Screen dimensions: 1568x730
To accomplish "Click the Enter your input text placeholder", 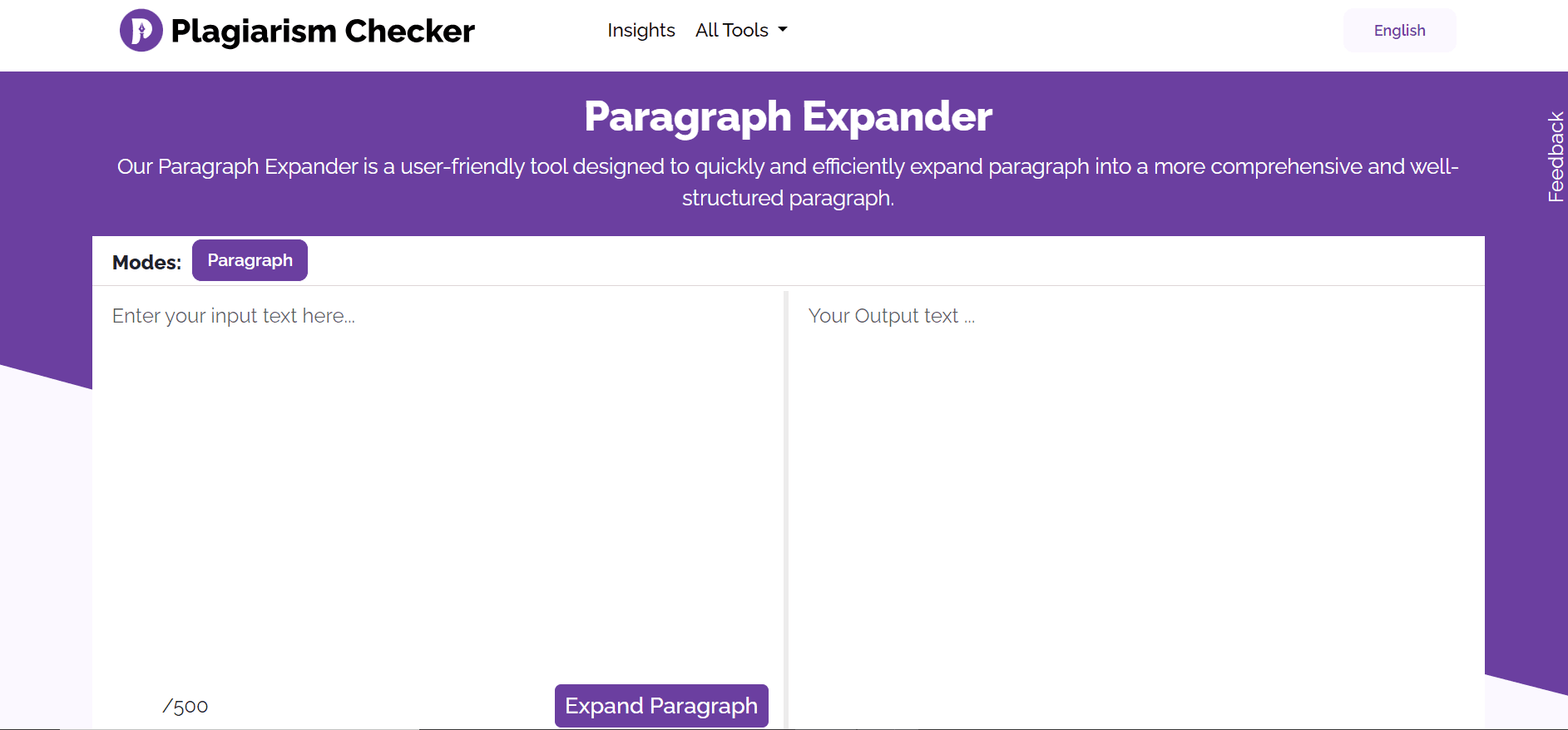I will 234,316.
